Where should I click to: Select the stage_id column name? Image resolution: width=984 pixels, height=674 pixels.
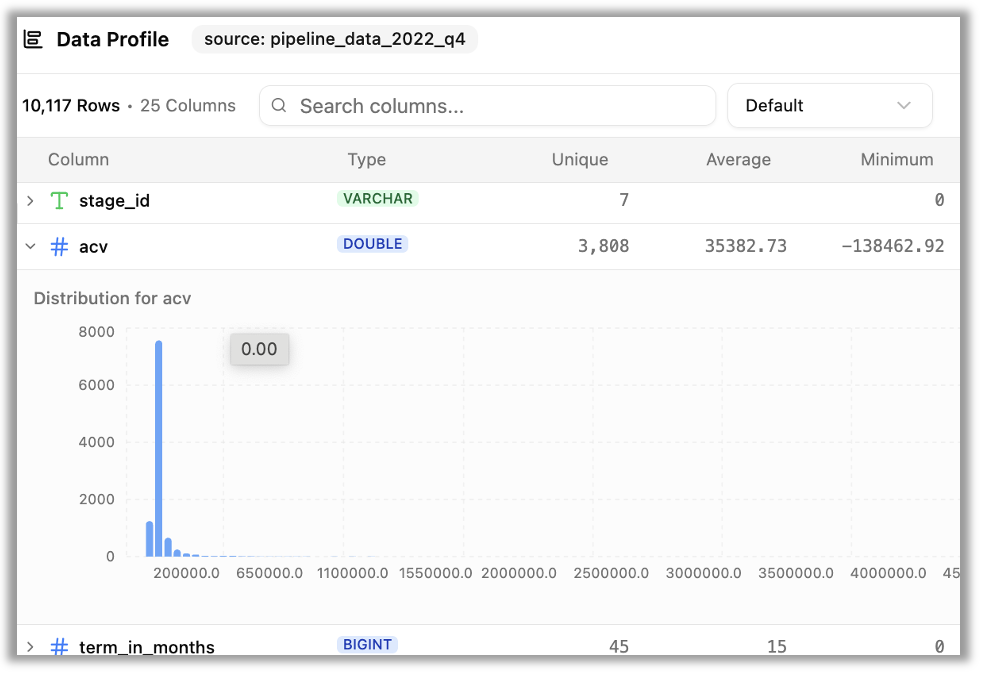click(114, 201)
